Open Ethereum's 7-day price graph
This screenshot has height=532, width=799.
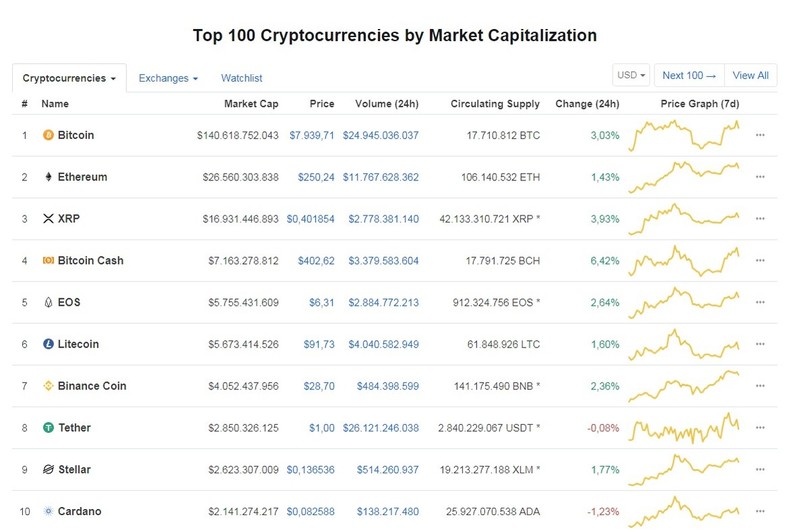coord(684,177)
